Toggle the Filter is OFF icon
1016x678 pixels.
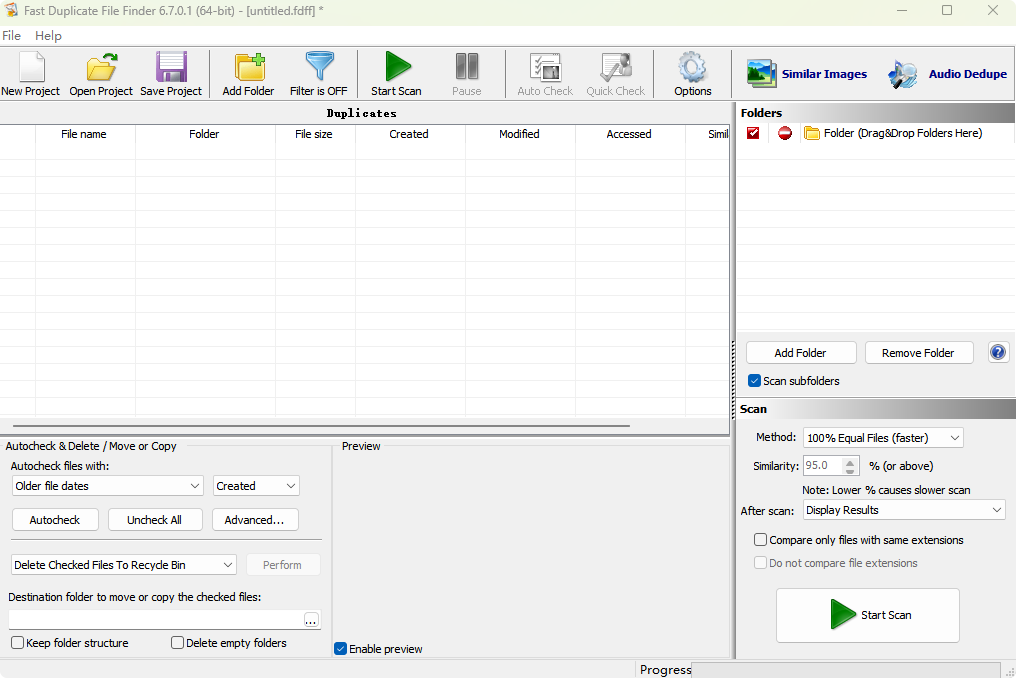pyautogui.click(x=318, y=73)
